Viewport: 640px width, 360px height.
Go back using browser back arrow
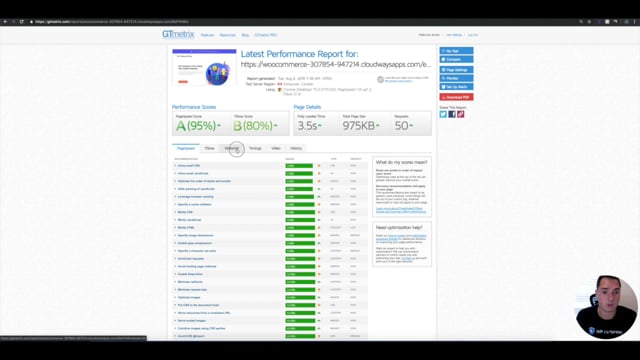coord(5,22)
